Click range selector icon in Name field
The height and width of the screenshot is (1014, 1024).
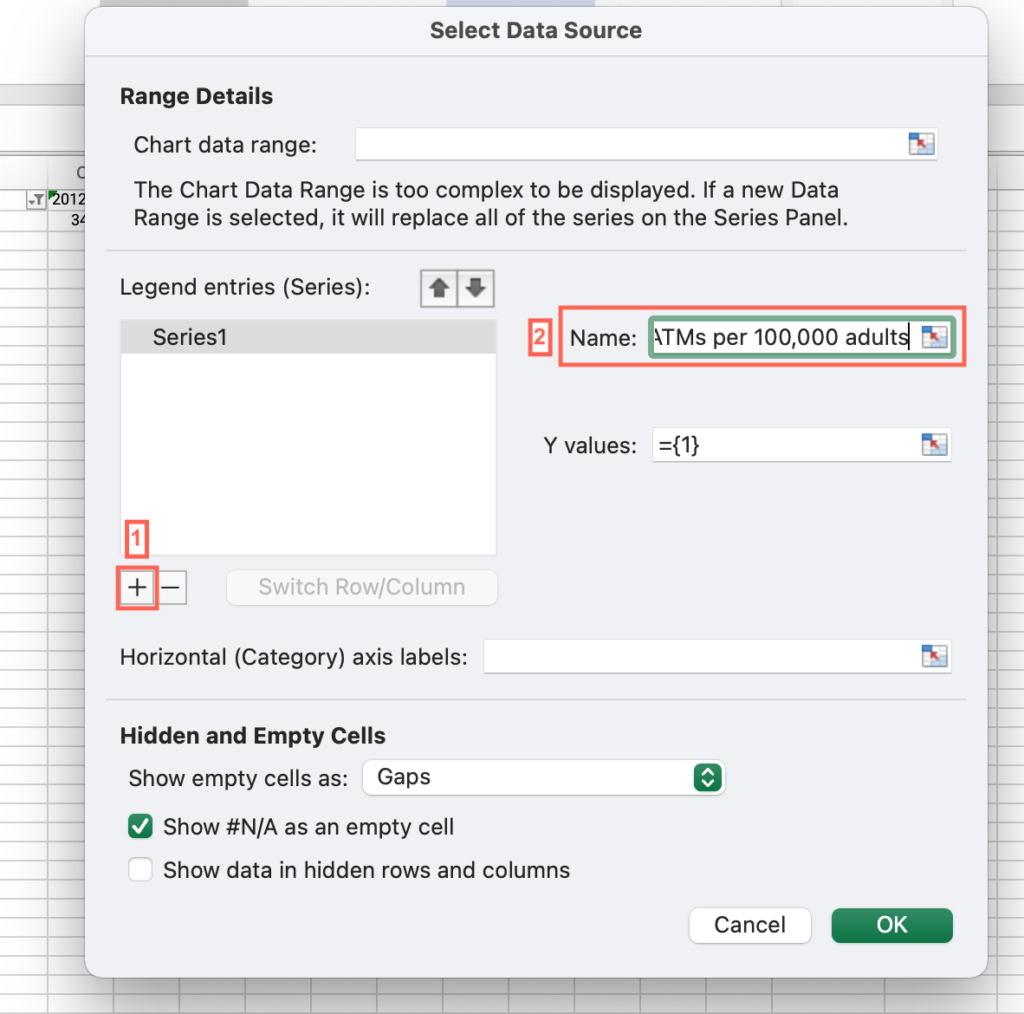tap(934, 337)
